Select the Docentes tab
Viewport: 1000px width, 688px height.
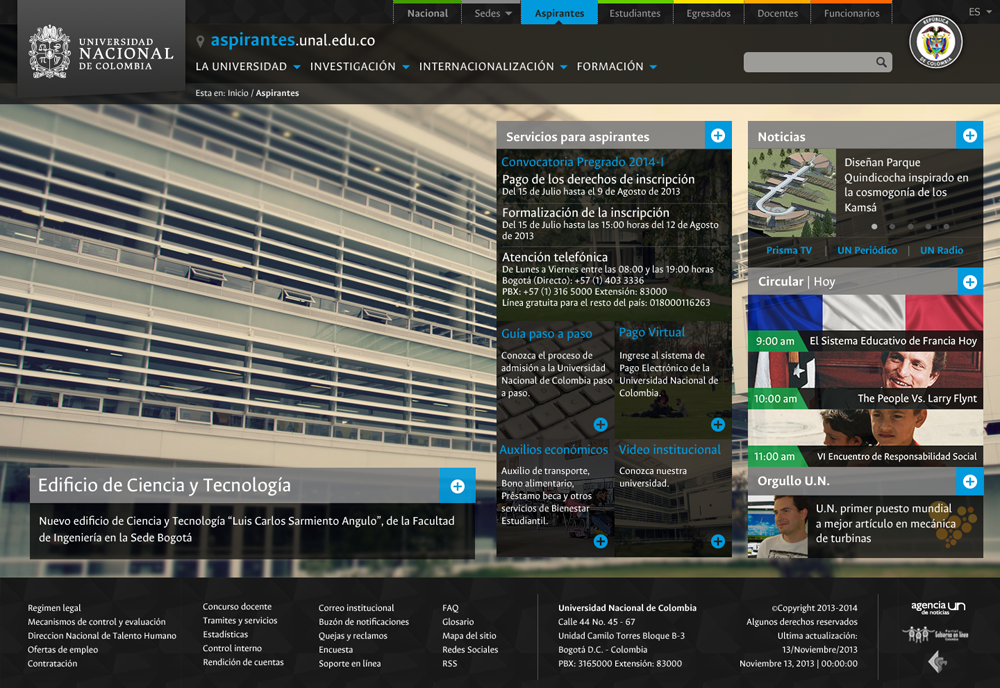tap(777, 13)
